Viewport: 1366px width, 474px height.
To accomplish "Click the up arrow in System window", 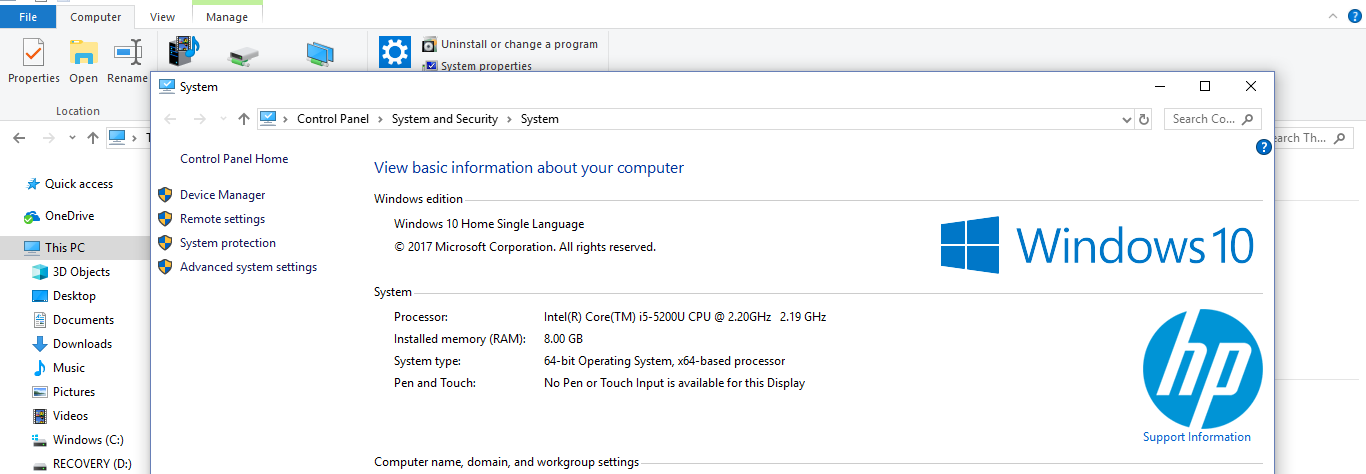I will (244, 119).
